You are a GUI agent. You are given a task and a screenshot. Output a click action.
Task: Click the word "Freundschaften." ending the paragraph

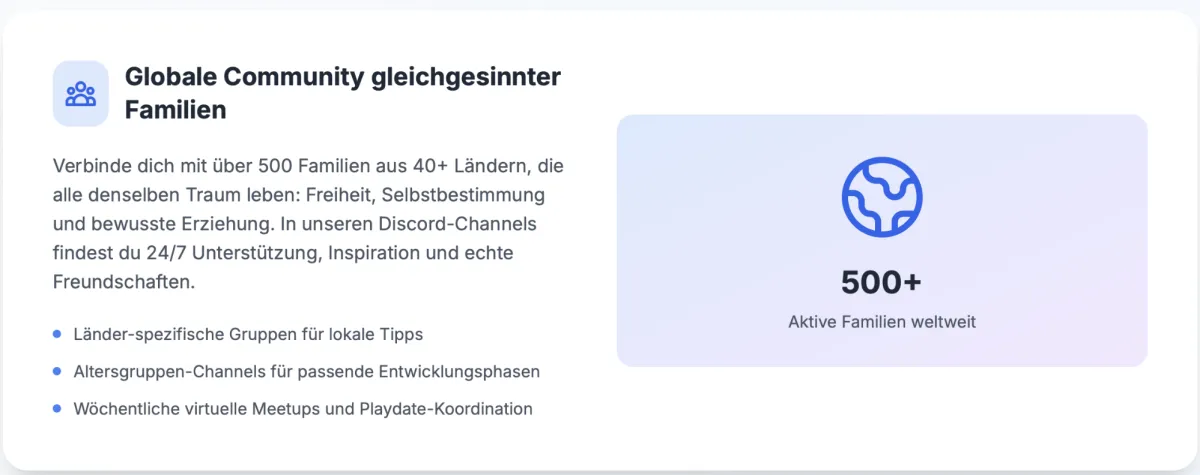click(123, 283)
